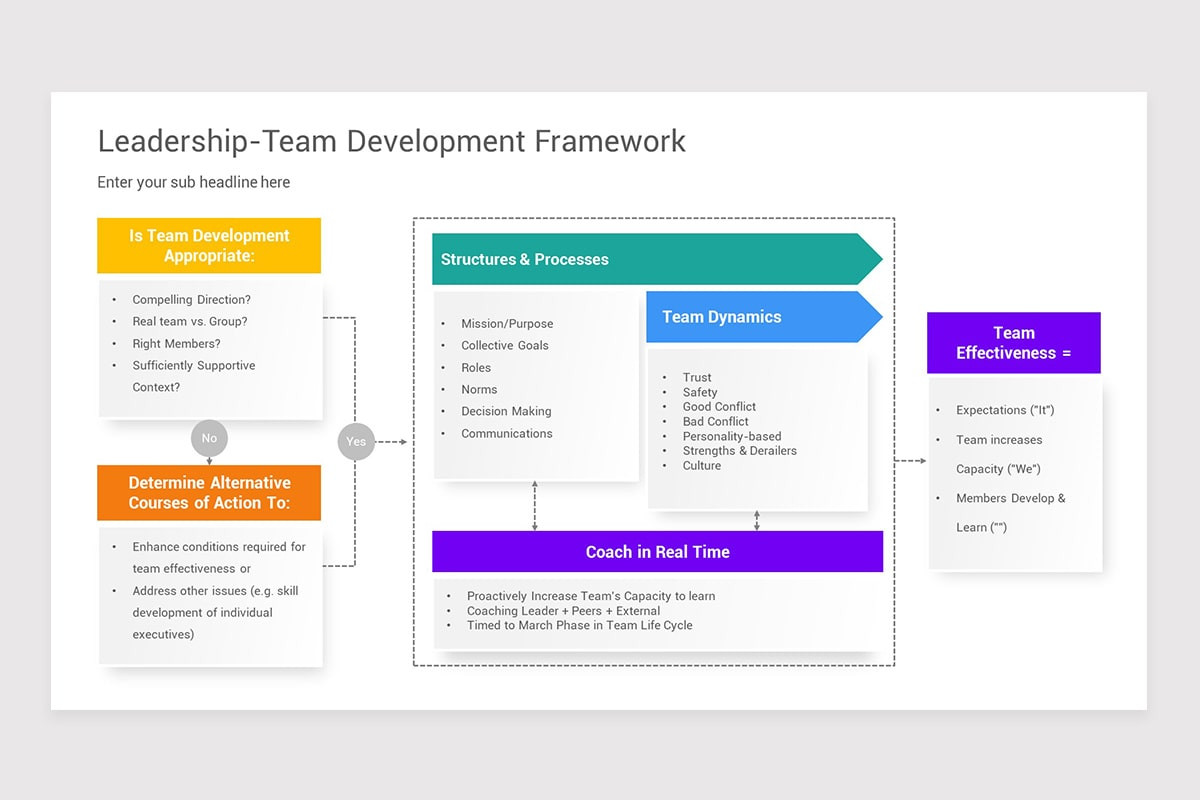Image resolution: width=1200 pixels, height=800 pixels.
Task: Switch to the 'Team Effectiveness =' panel header
Action: (x=1014, y=343)
